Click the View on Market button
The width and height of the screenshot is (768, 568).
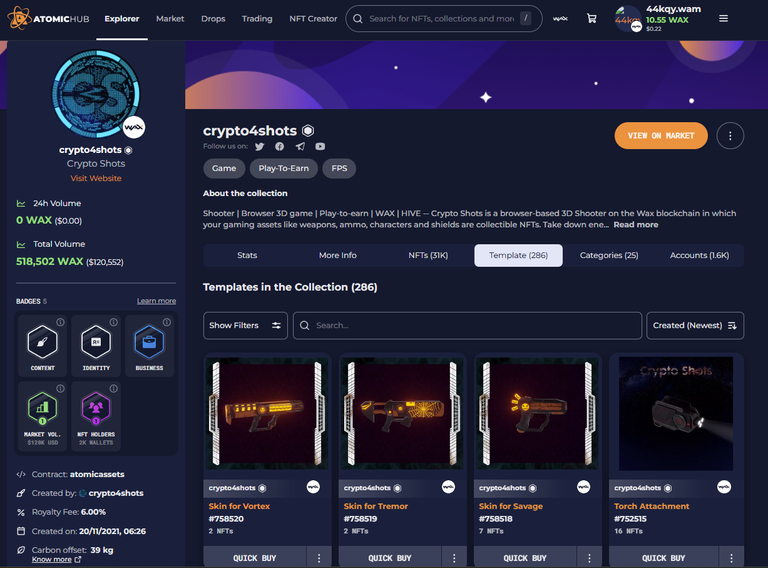[661, 136]
